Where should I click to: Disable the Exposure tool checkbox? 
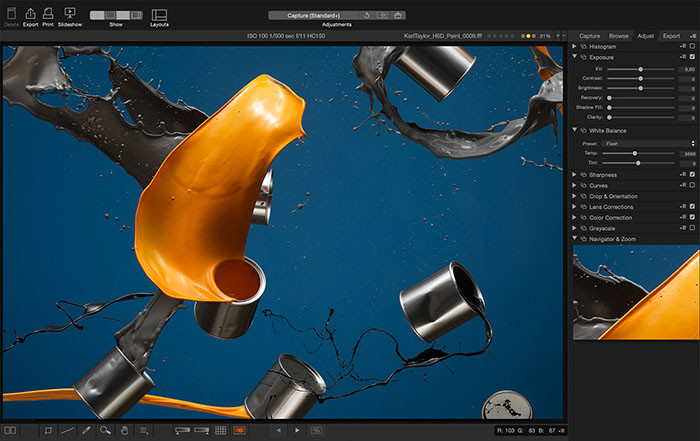[692, 57]
